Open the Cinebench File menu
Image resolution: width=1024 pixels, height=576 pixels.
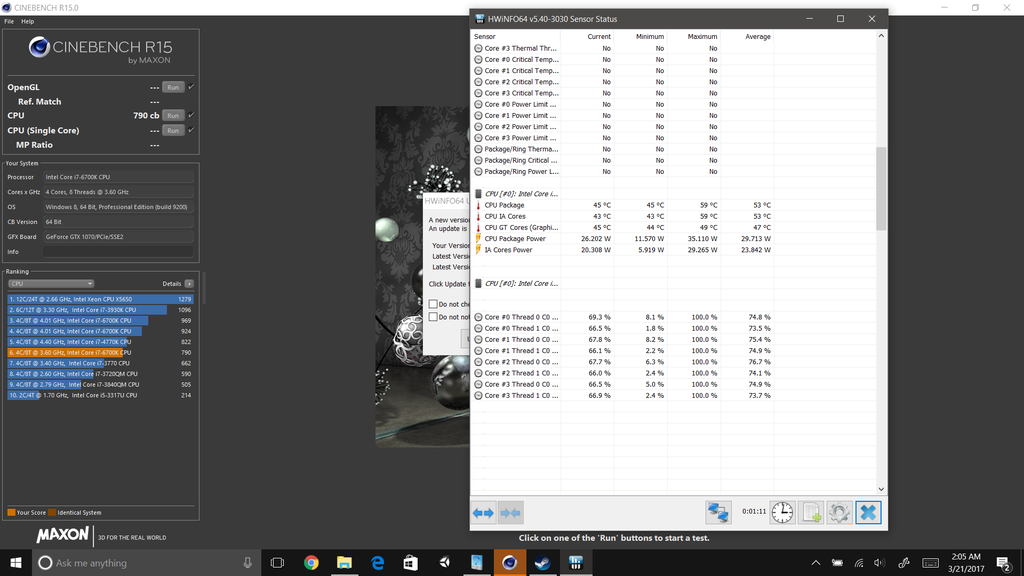[9, 22]
